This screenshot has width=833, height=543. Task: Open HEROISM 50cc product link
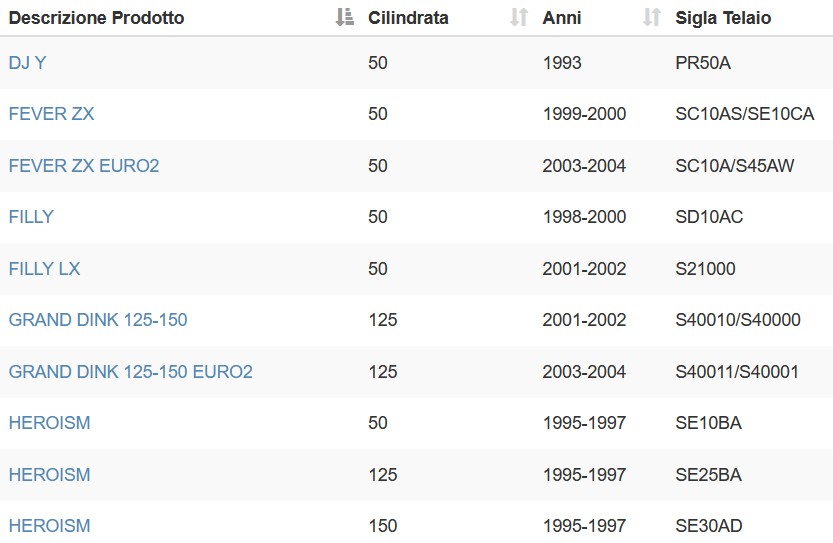point(50,423)
